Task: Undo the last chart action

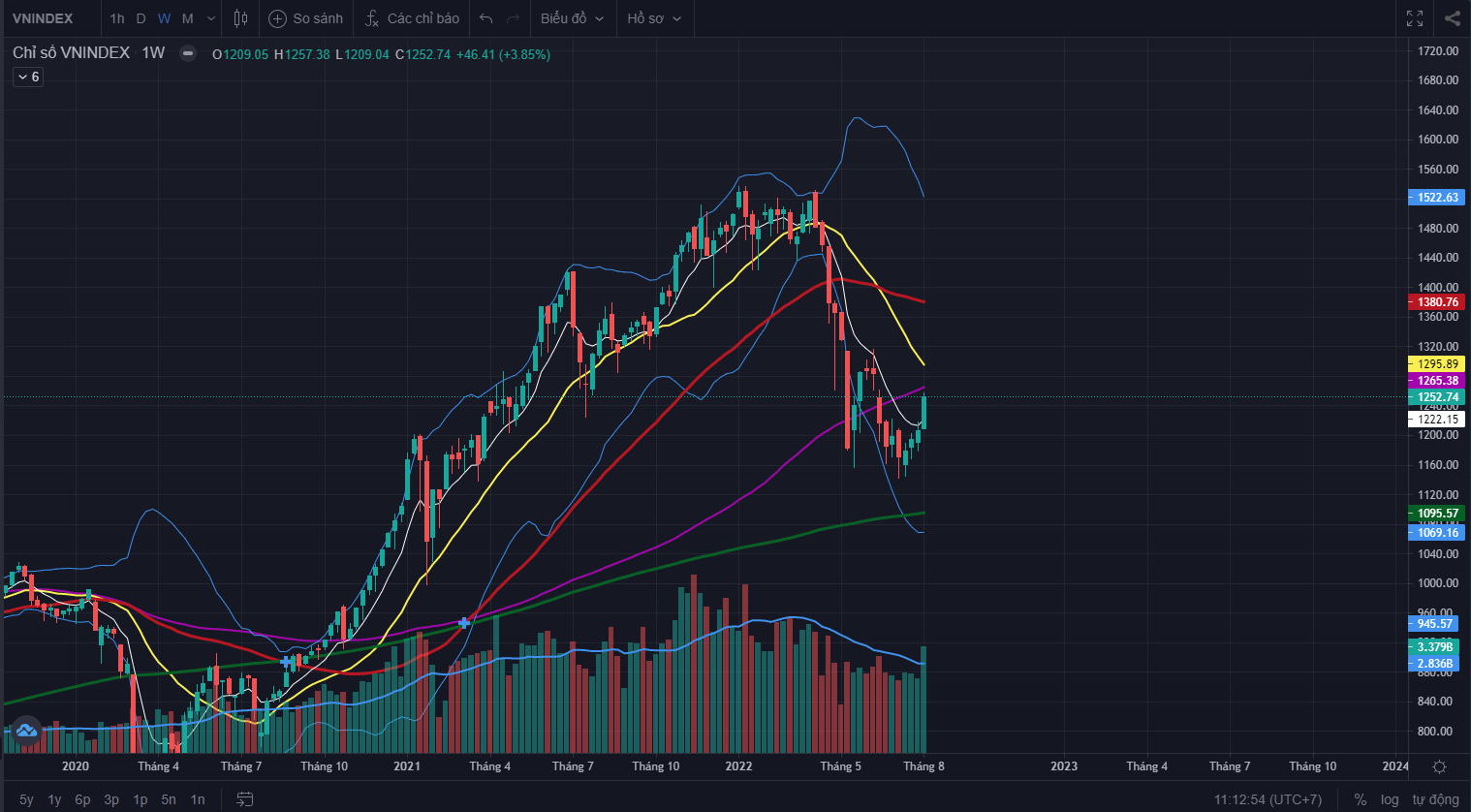Action: [x=486, y=18]
